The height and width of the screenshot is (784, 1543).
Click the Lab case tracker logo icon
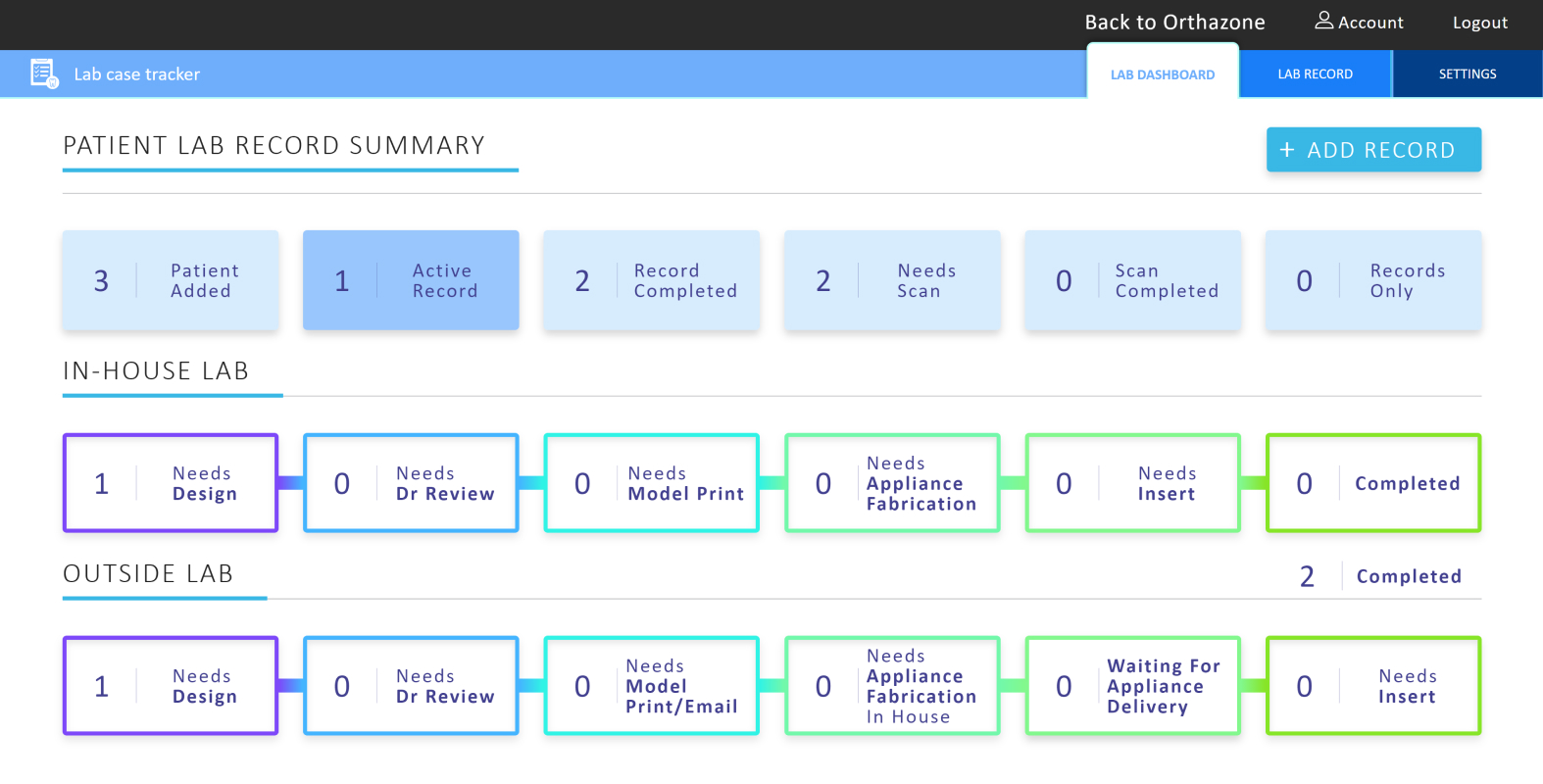[44, 73]
